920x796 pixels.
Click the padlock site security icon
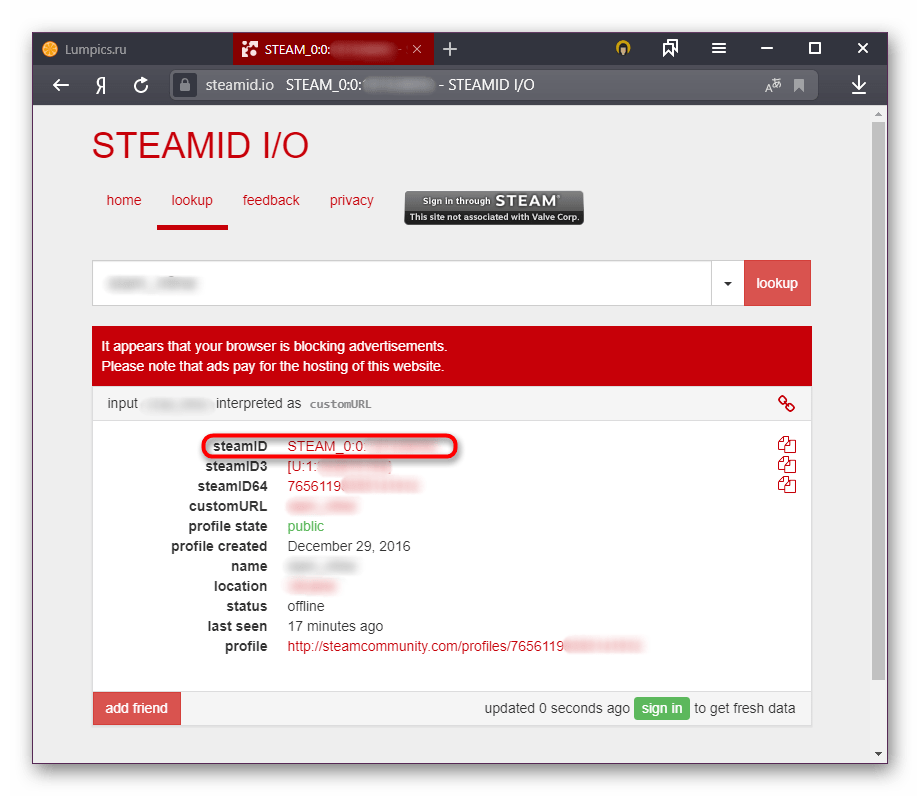(185, 85)
